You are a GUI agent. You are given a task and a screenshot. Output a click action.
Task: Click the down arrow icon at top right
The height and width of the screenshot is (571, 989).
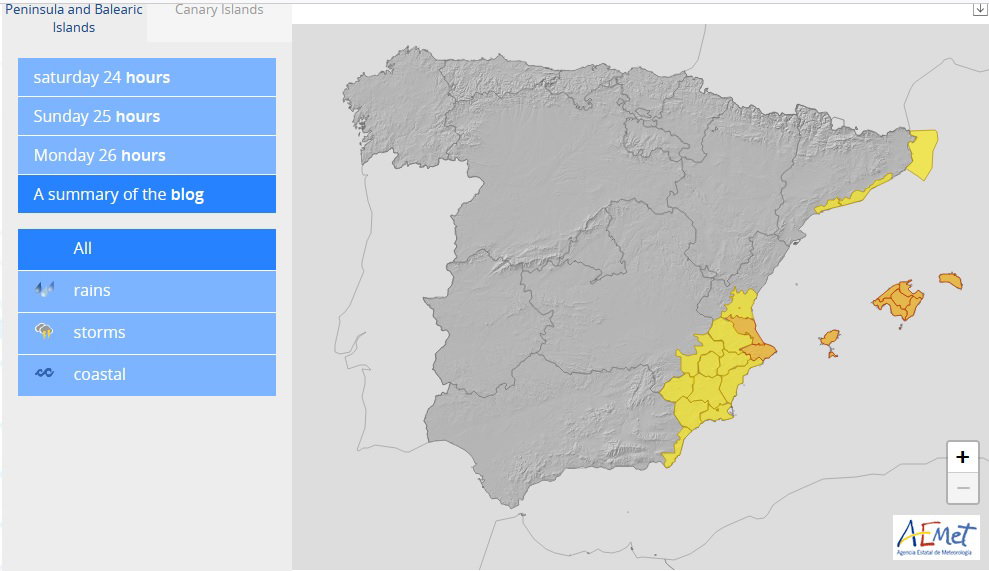[980, 9]
